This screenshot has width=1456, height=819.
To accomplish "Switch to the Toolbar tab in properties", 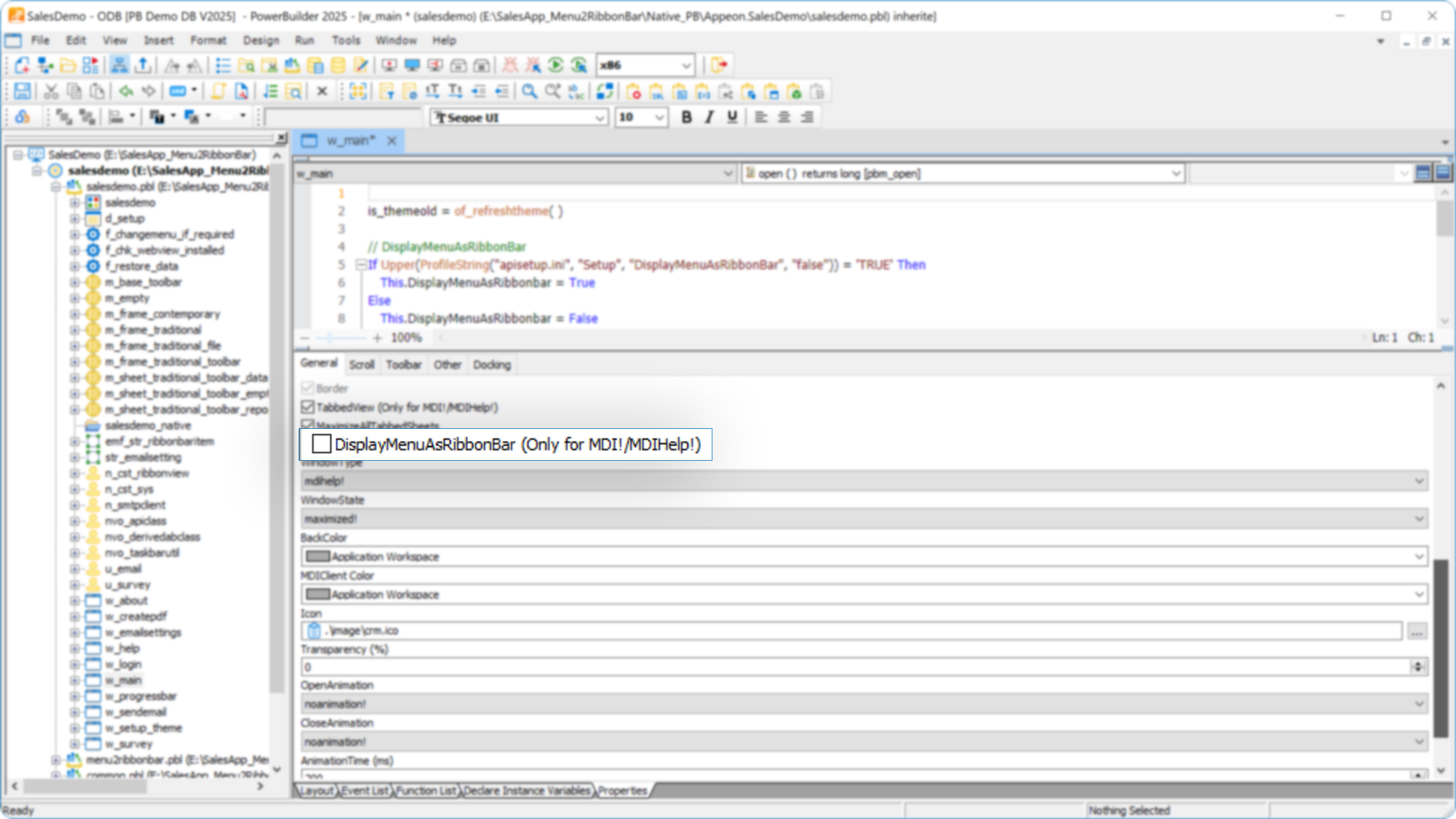I will (404, 365).
